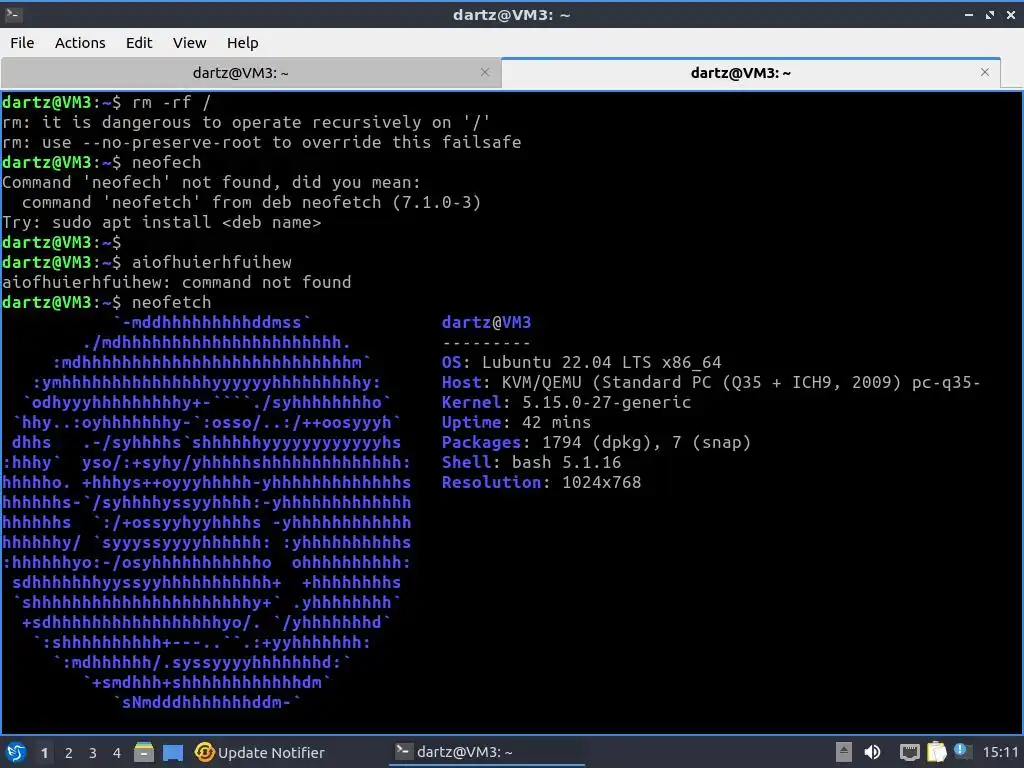Open the View menu
Screen dimensions: 1024x768
point(189,43)
